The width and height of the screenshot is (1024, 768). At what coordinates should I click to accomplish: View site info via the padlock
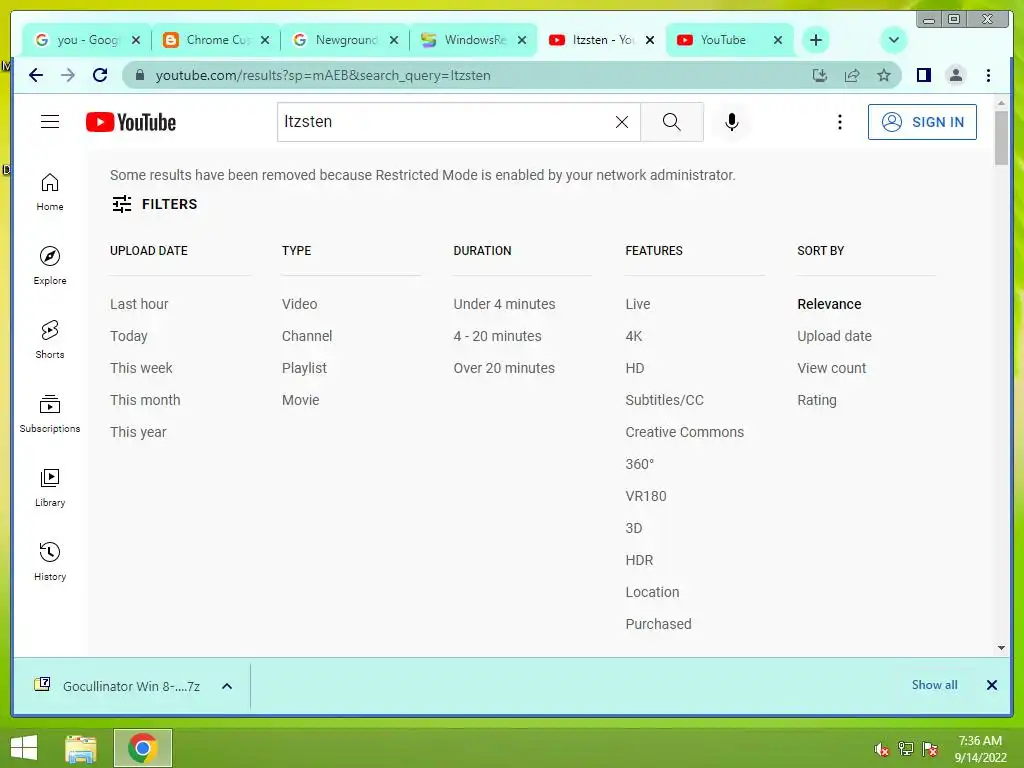tap(139, 75)
